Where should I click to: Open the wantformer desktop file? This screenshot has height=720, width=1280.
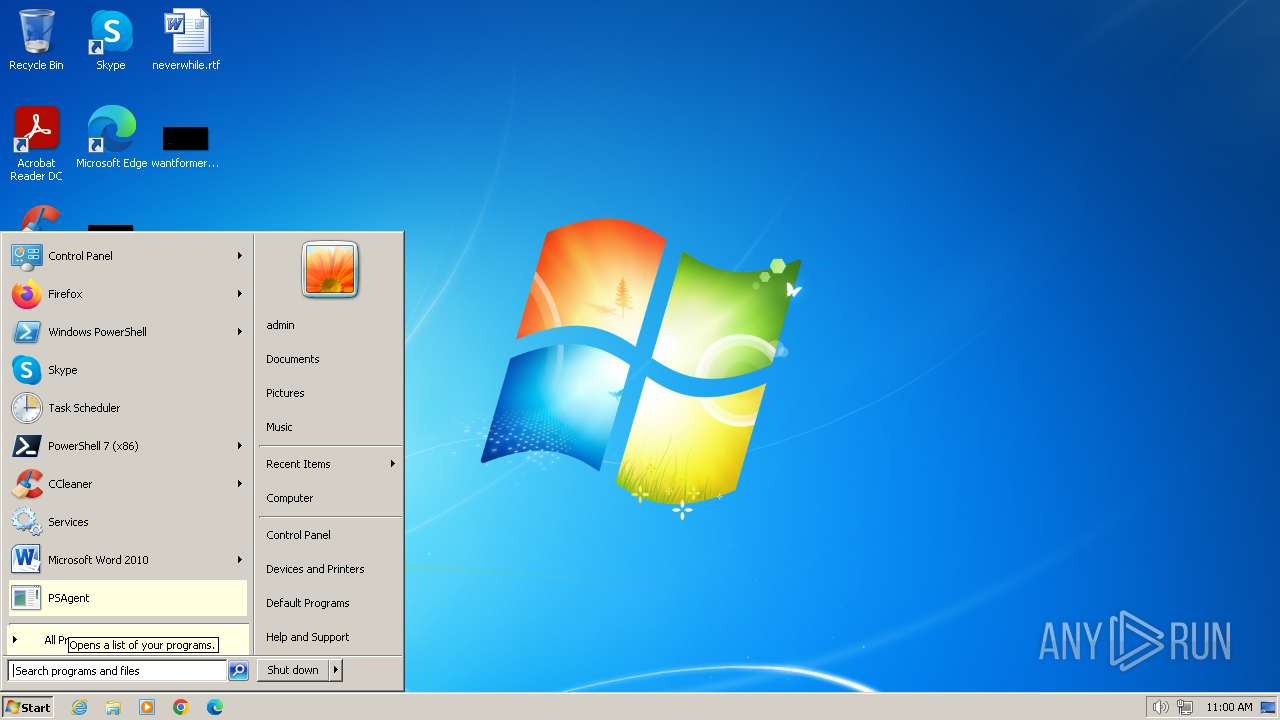pos(185,145)
